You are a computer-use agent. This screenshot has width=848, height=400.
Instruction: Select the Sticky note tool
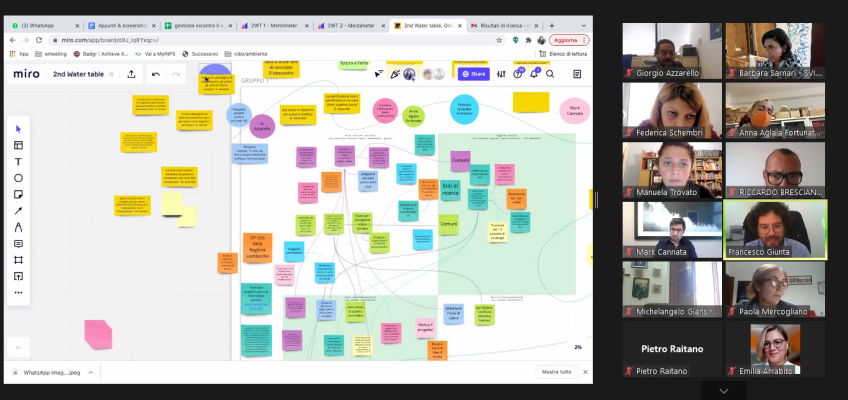[18, 195]
